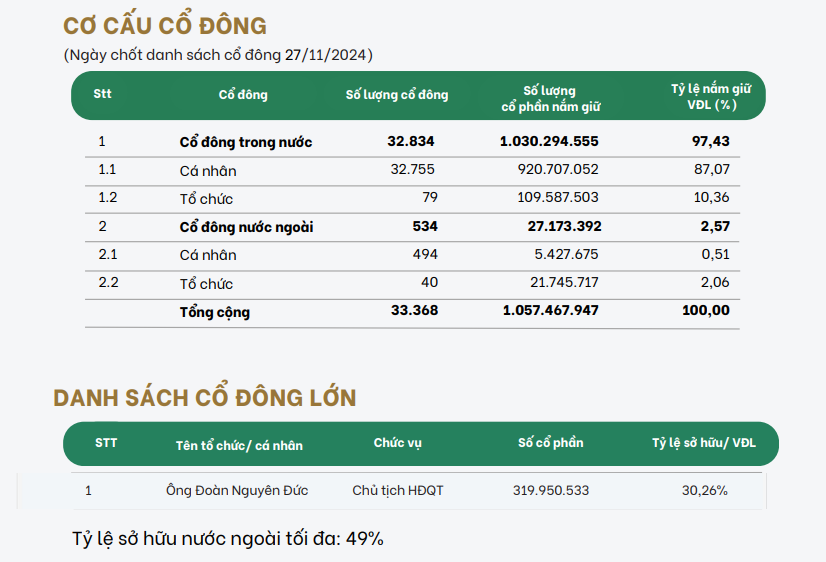Click the 'Tên tổ chức/ cá nhân' header
Image resolution: width=826 pixels, height=562 pixels.
(239, 445)
